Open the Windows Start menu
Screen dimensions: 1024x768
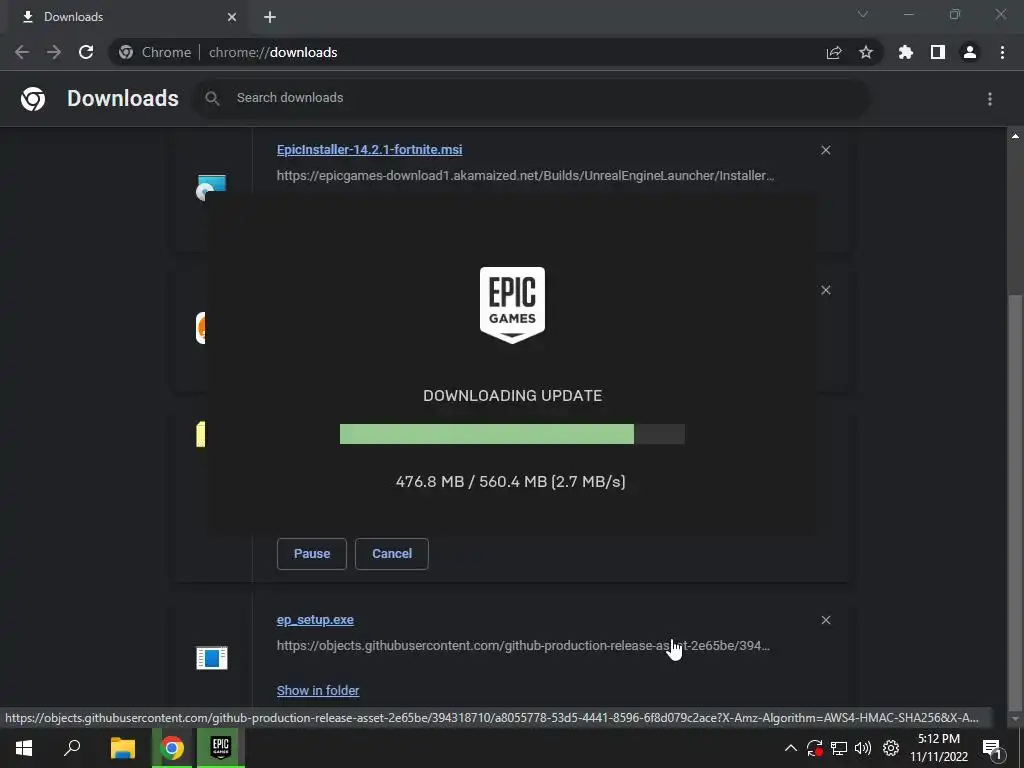[24, 748]
